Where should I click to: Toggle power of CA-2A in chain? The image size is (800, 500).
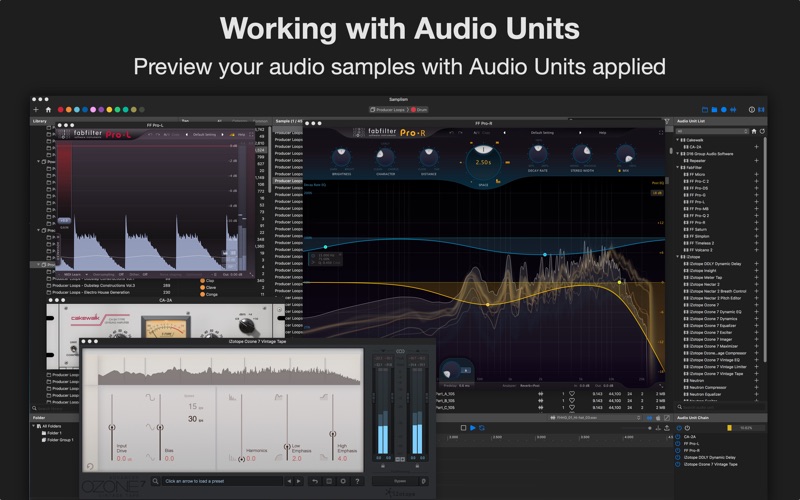(678, 437)
